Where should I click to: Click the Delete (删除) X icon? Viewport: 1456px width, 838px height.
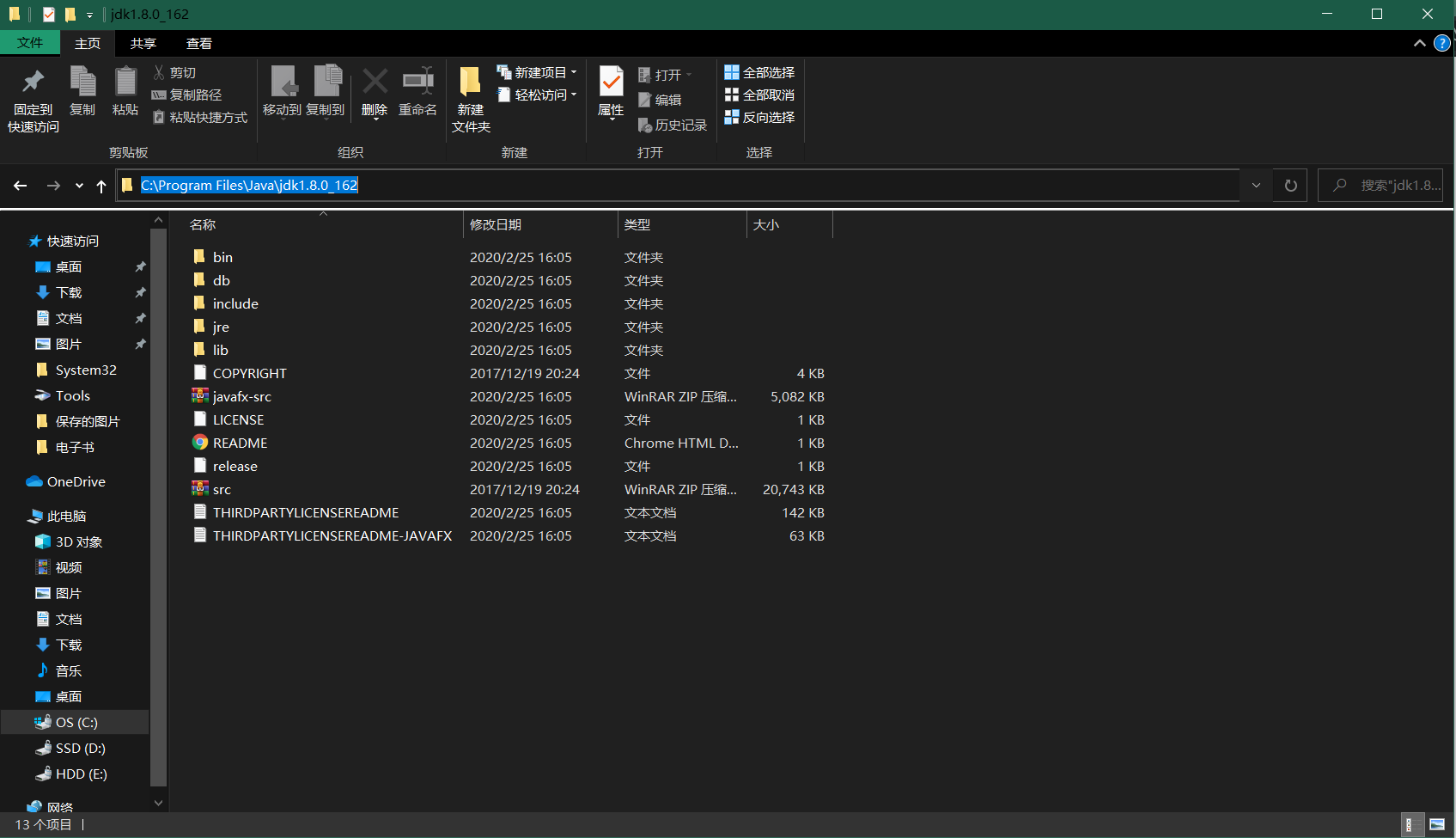tap(375, 82)
